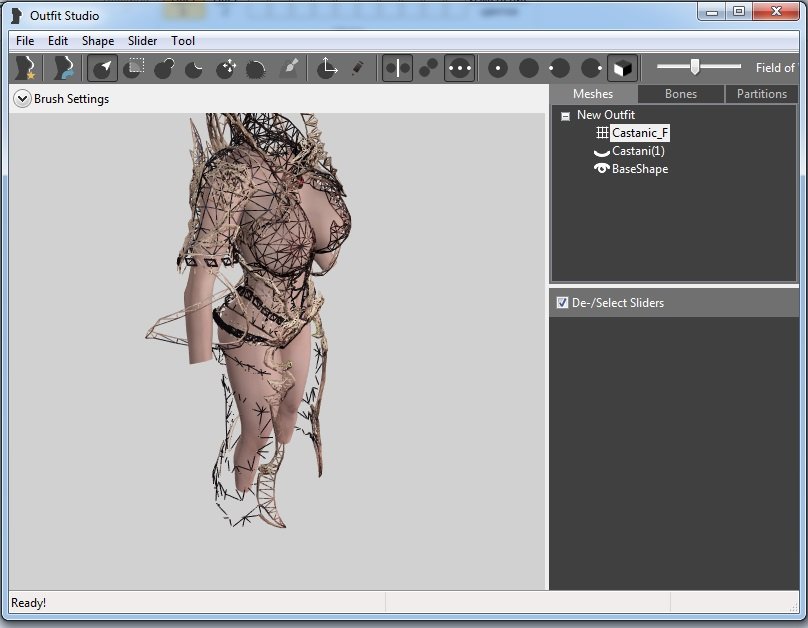The height and width of the screenshot is (628, 808).
Task: Click the Load Project toolbar icon
Action: [x=64, y=68]
